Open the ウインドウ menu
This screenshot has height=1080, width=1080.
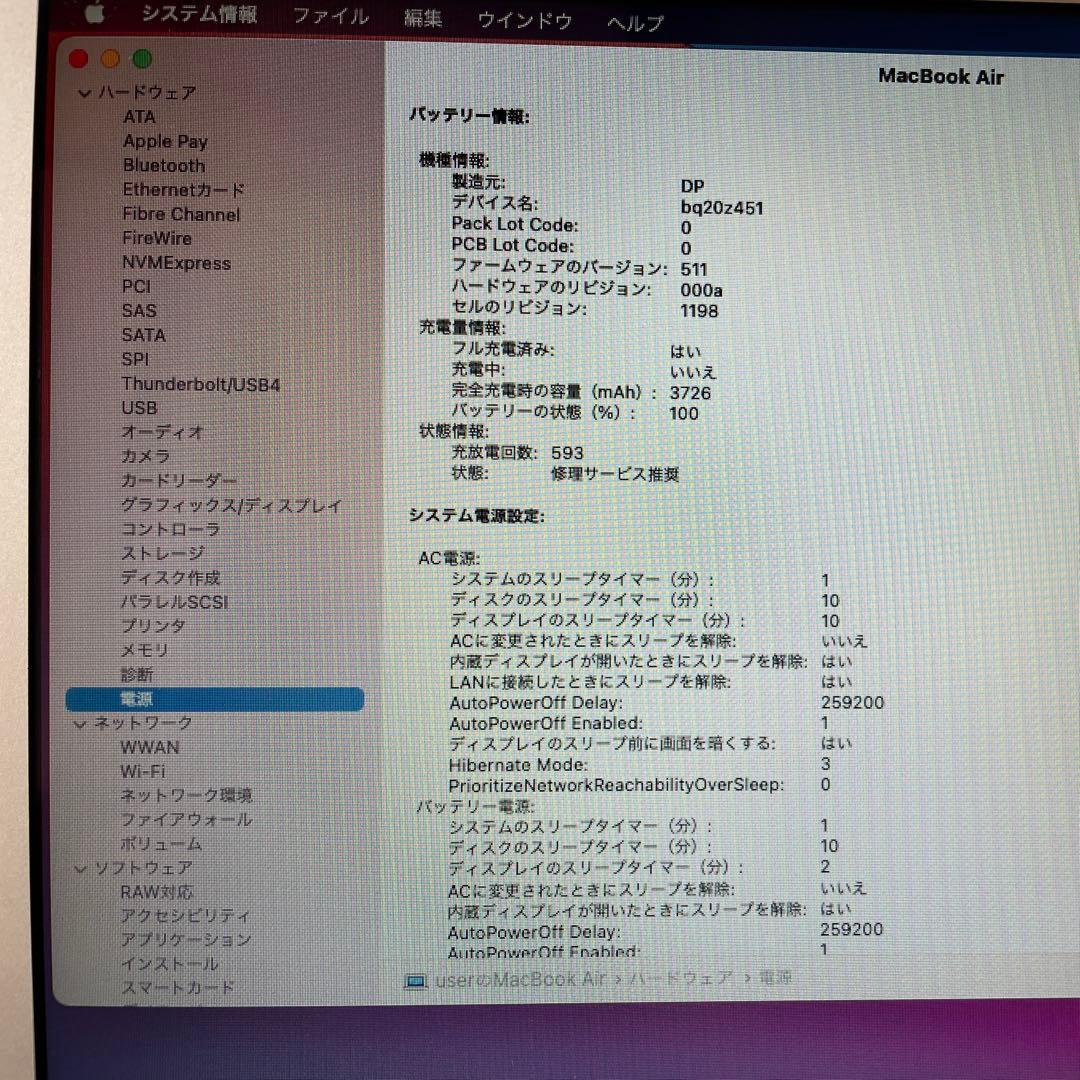click(525, 21)
